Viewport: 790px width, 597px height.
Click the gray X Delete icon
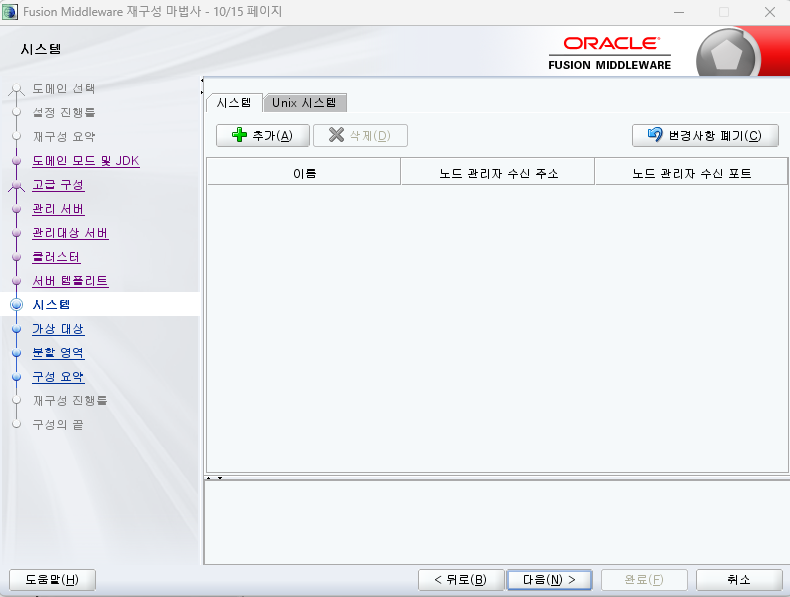click(336, 135)
